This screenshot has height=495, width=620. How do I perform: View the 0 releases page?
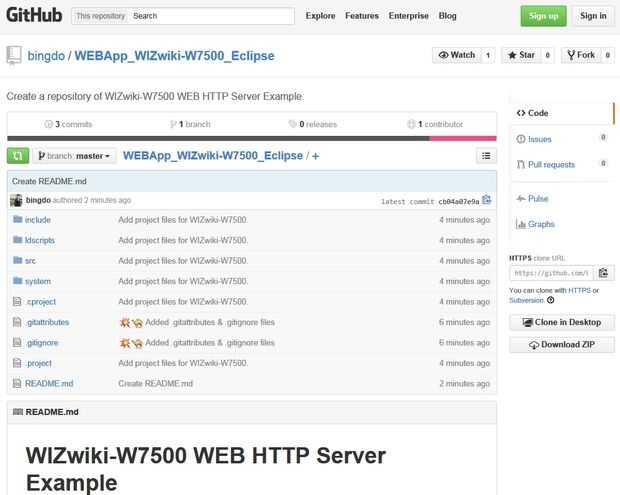click(x=313, y=124)
